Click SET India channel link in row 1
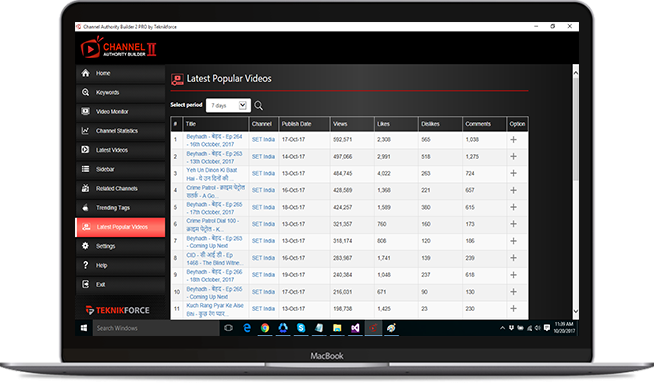Image resolution: width=654 pixels, height=383 pixels. click(263, 140)
